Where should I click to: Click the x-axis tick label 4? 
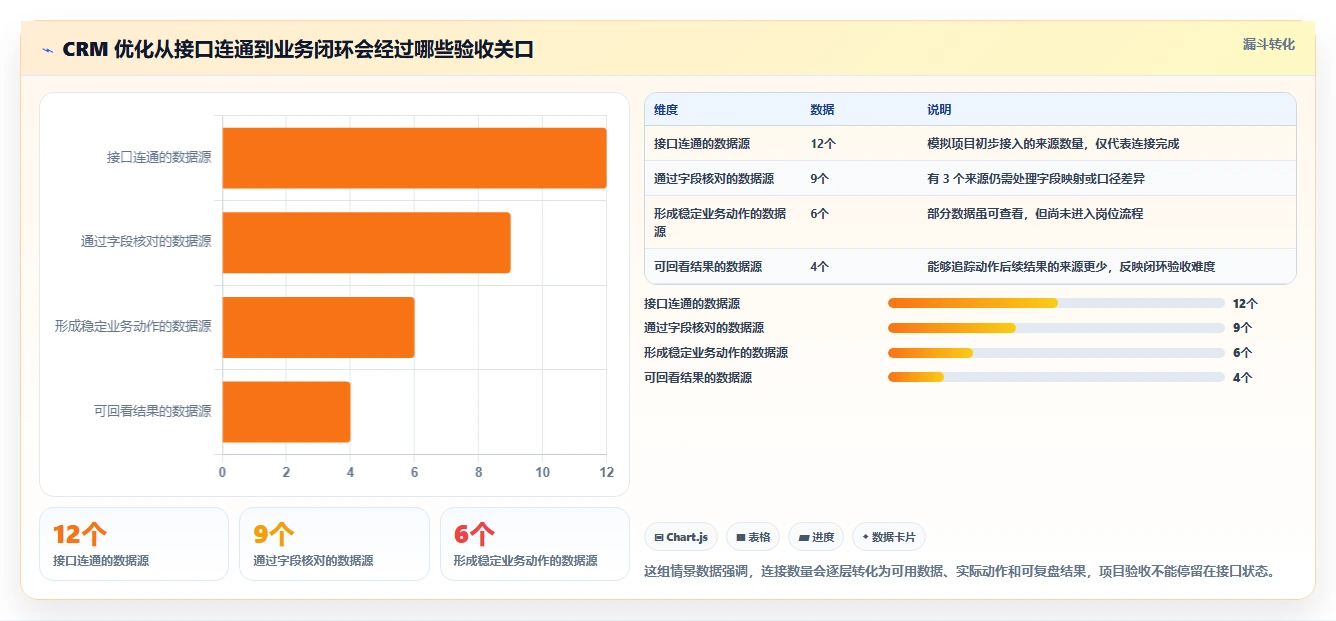[x=350, y=473]
